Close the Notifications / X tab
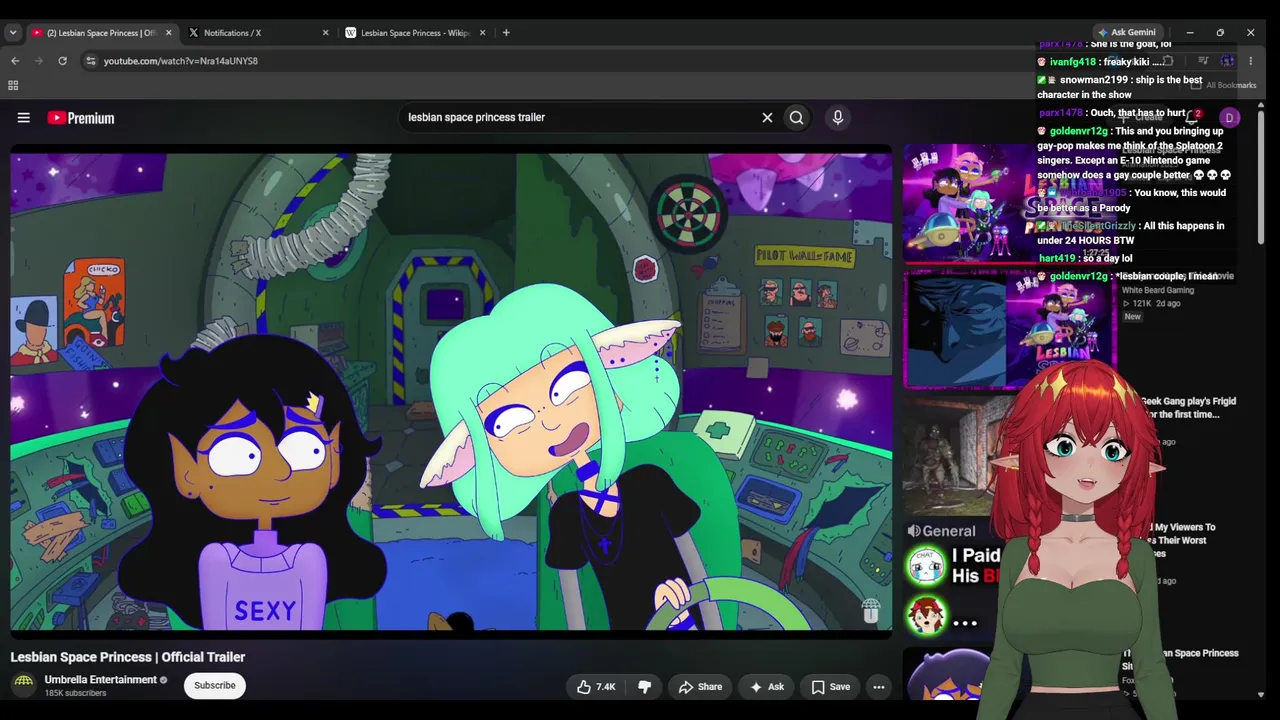Viewport: 1280px width, 720px height. [x=325, y=33]
